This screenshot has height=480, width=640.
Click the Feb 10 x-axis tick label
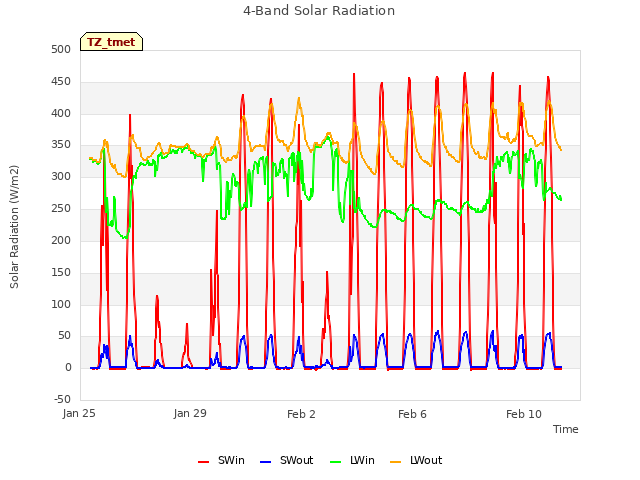click(524, 414)
